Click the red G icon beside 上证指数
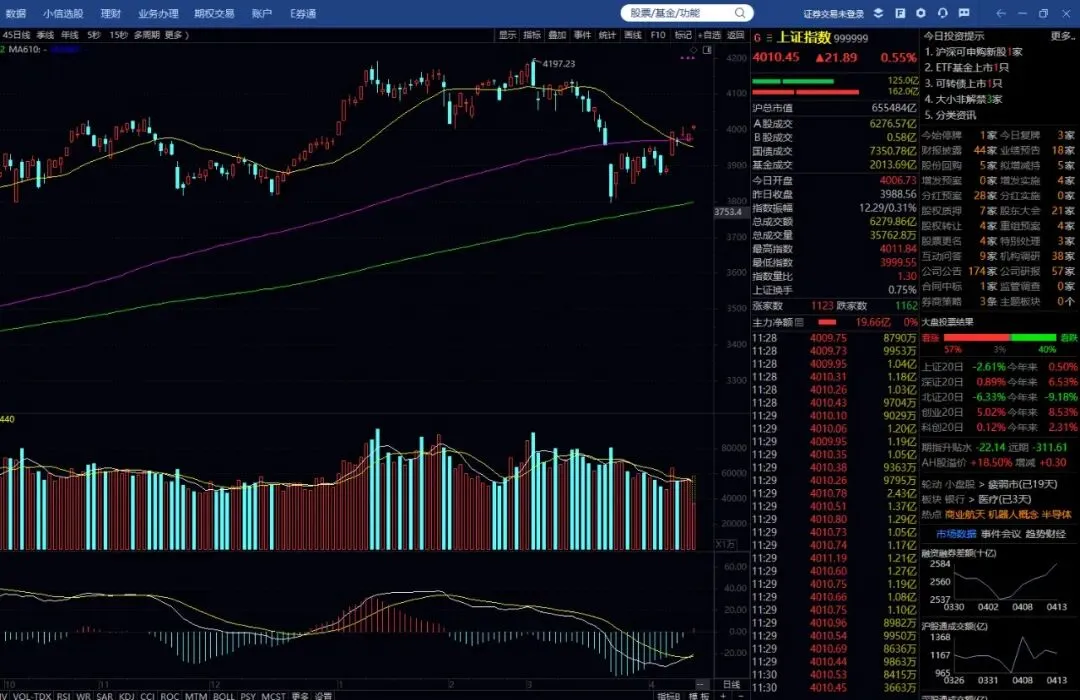 tap(757, 38)
